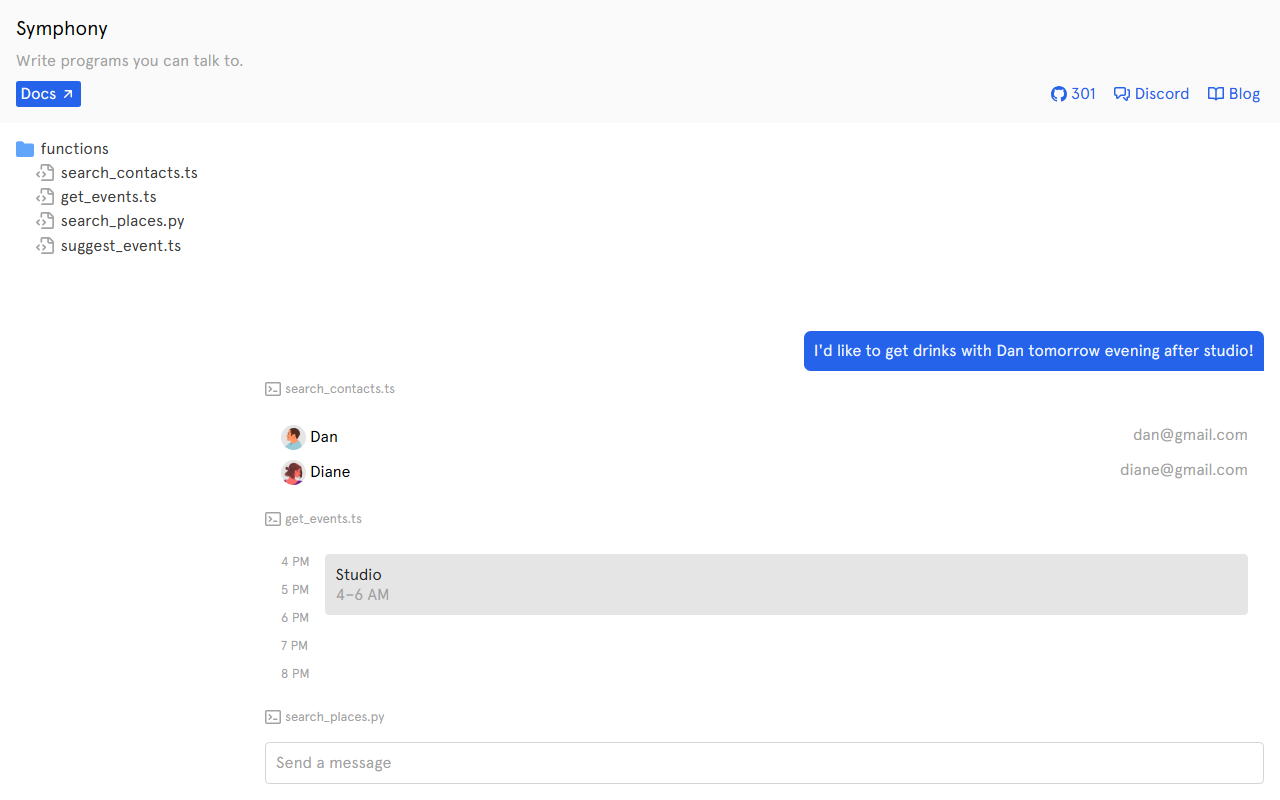Click Dan's avatar

[x=293, y=437]
